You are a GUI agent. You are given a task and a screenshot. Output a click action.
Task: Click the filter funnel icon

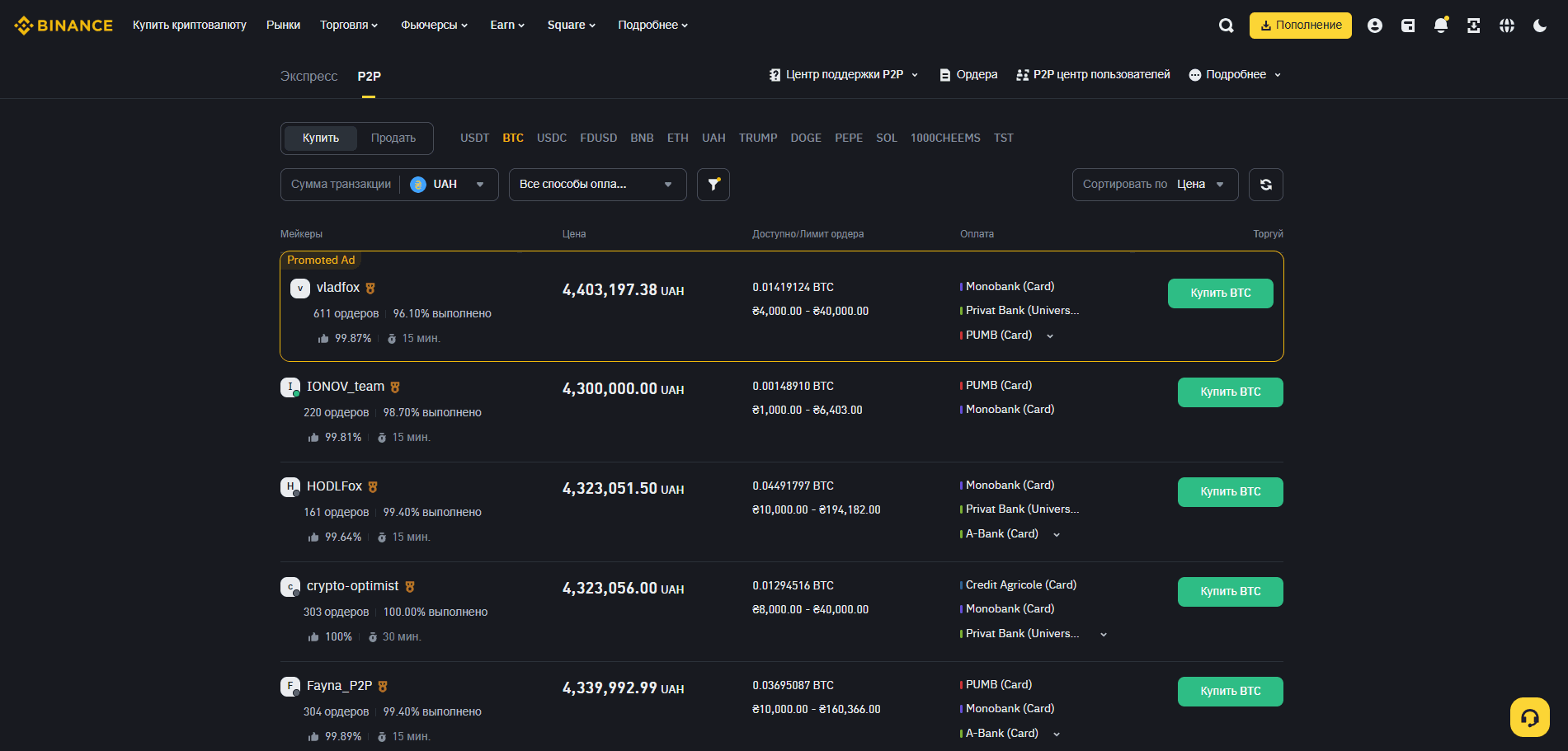[x=713, y=185]
